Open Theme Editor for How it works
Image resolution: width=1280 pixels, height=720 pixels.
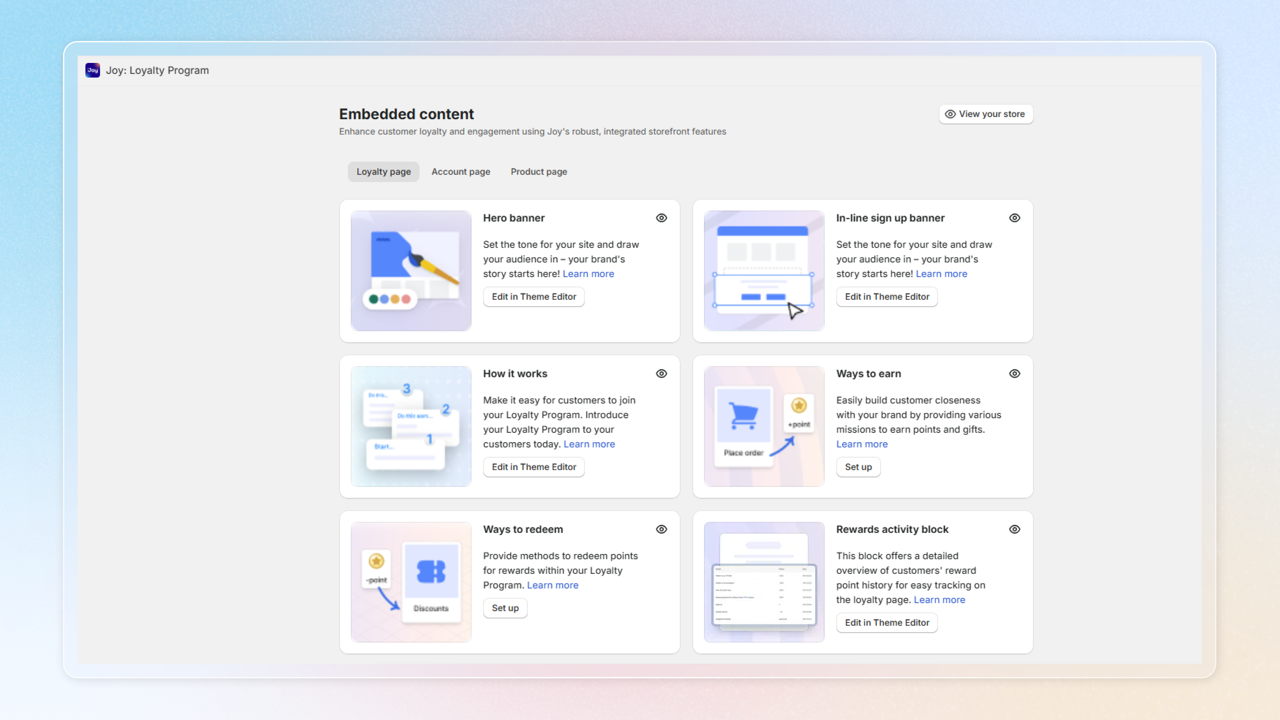534,467
